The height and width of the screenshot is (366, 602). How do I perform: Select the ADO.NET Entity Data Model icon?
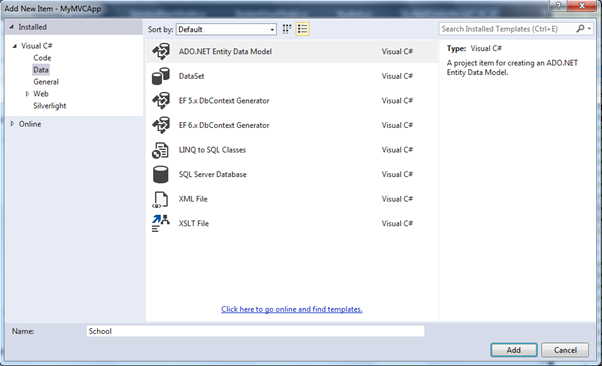click(161, 51)
